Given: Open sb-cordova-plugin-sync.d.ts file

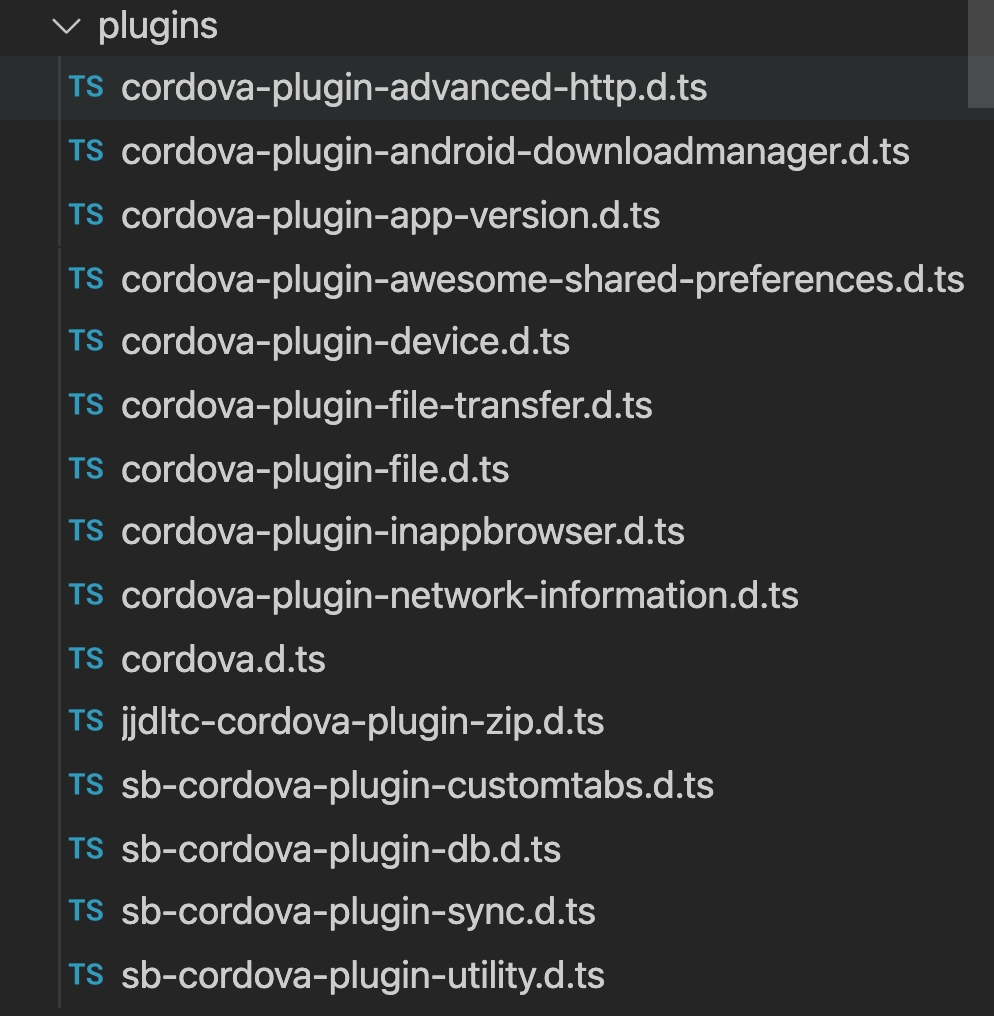Looking at the screenshot, I should (358, 912).
